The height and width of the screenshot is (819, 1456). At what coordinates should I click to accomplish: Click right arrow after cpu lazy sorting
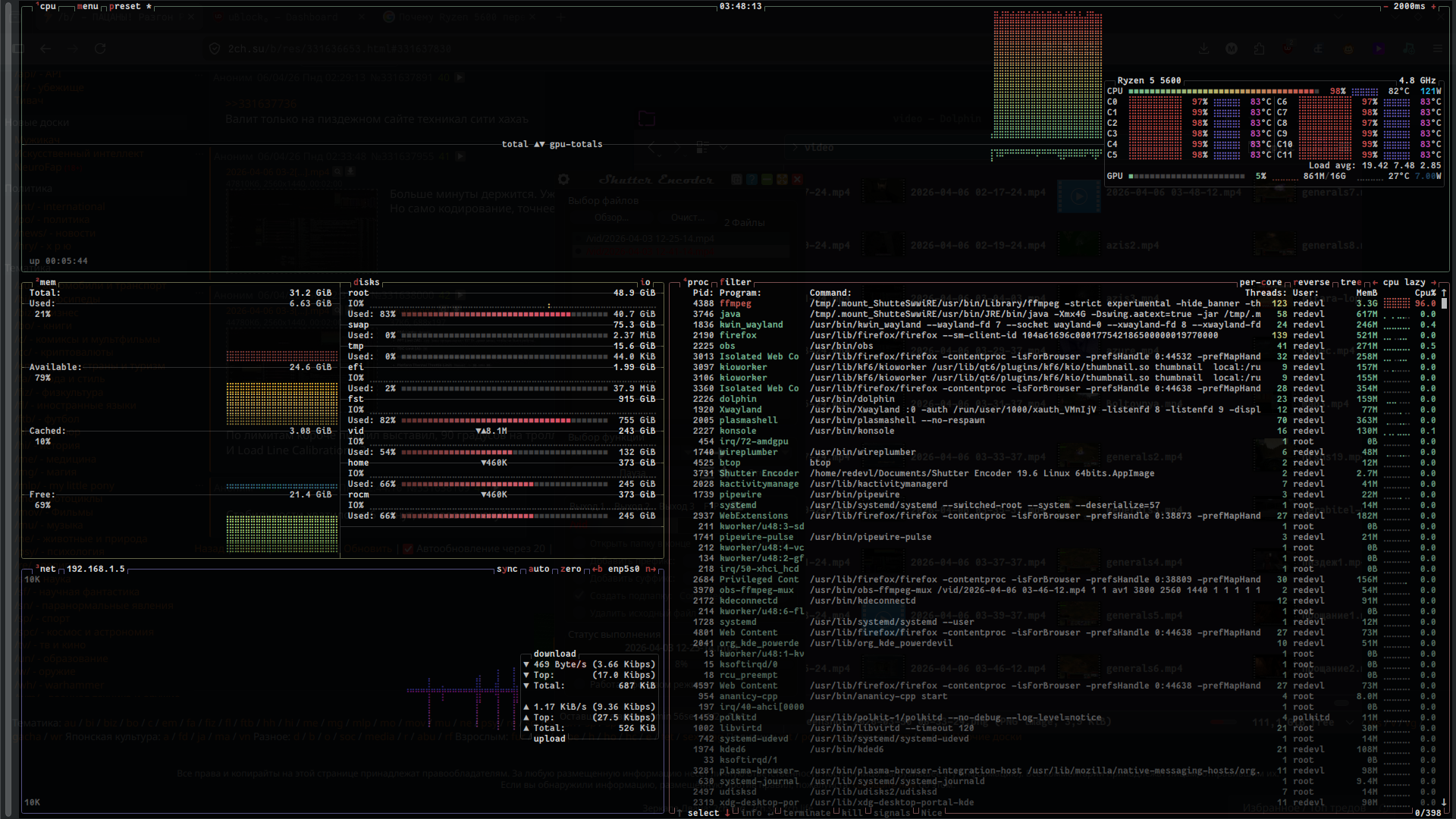pos(1433,282)
